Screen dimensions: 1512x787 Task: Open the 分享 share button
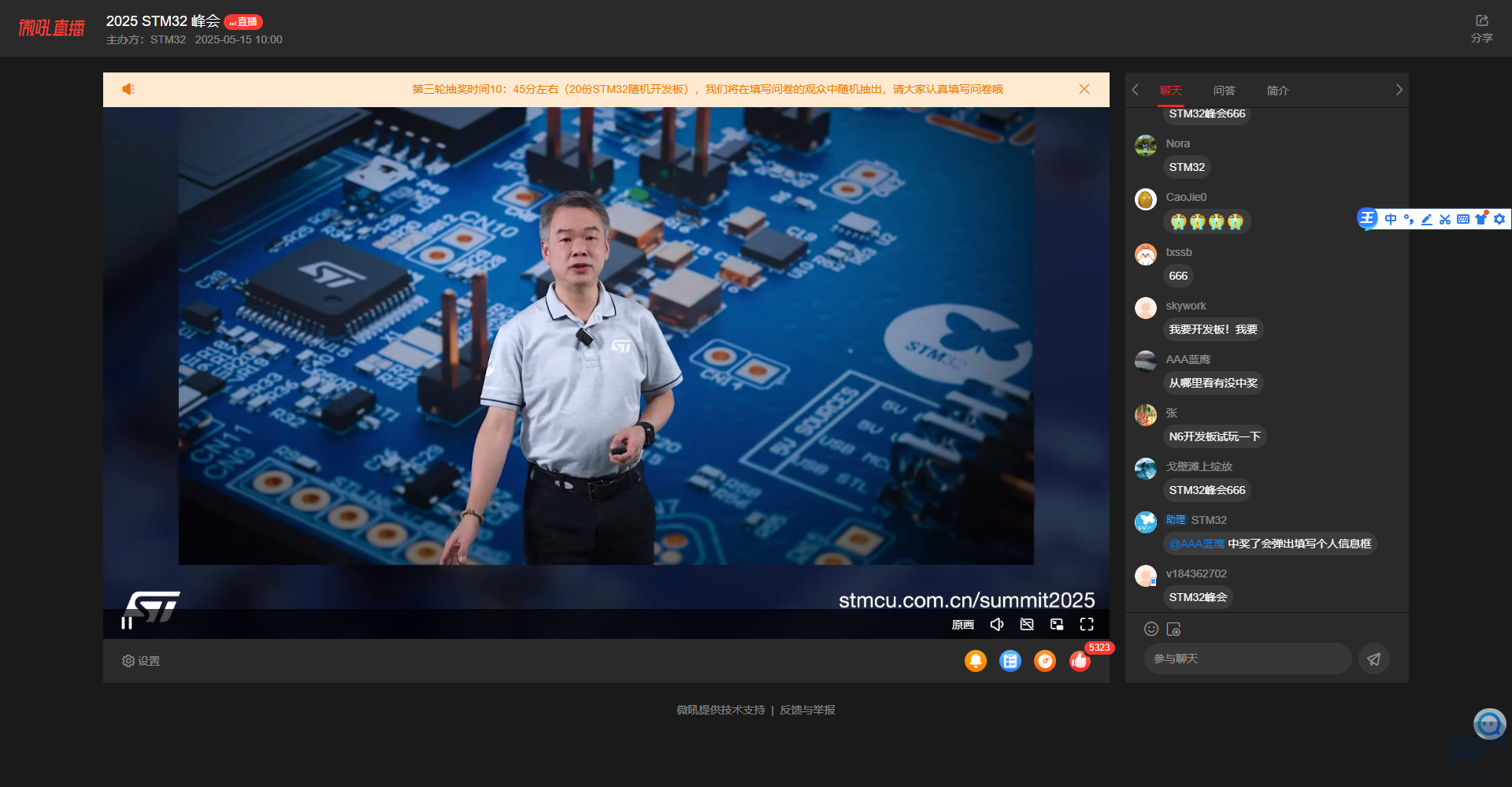click(1481, 28)
